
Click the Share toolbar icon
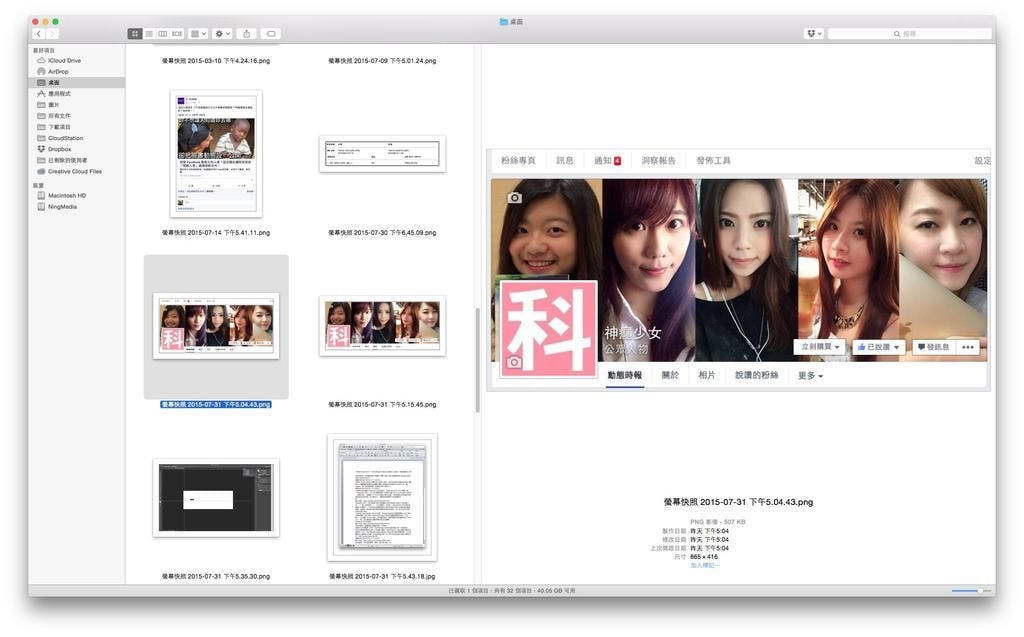point(246,33)
